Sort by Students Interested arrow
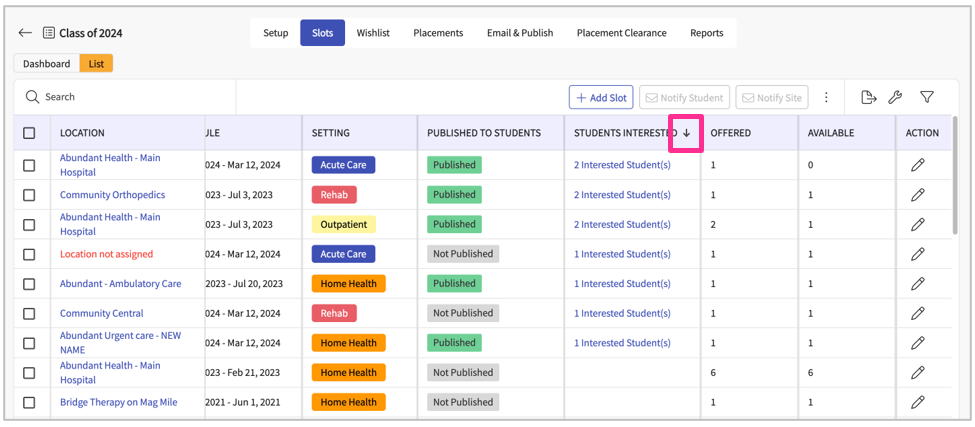This screenshot has width=975, height=427. (x=686, y=133)
